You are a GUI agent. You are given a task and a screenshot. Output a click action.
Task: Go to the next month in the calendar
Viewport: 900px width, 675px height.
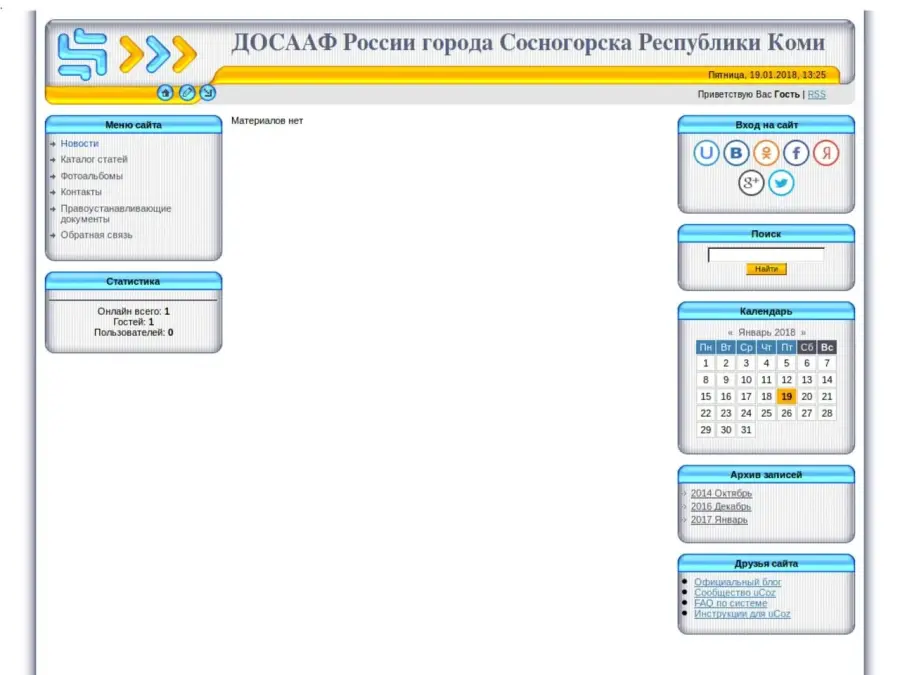point(803,332)
